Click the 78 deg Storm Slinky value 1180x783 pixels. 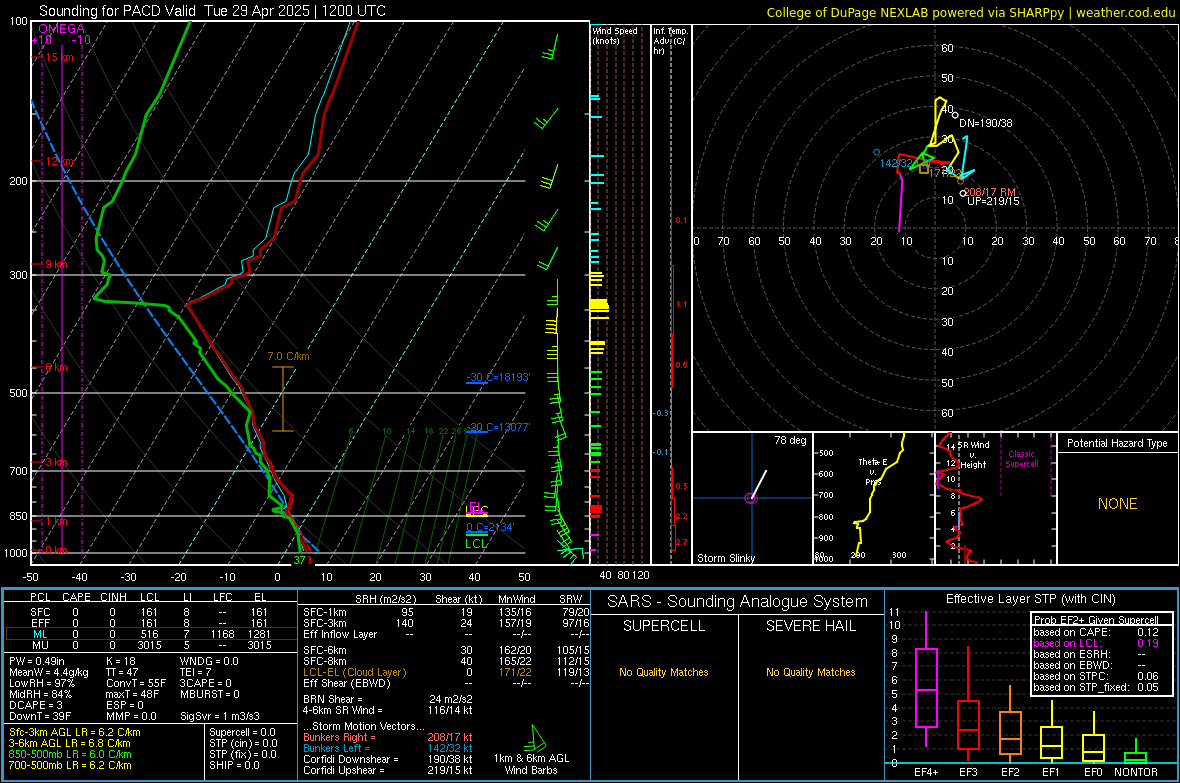coord(790,440)
